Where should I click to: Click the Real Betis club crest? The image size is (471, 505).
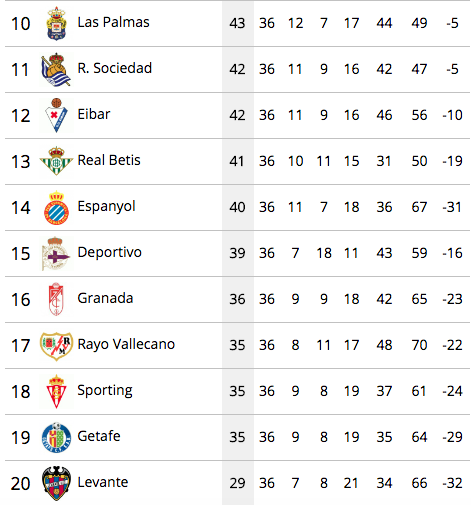pyautogui.click(x=56, y=161)
